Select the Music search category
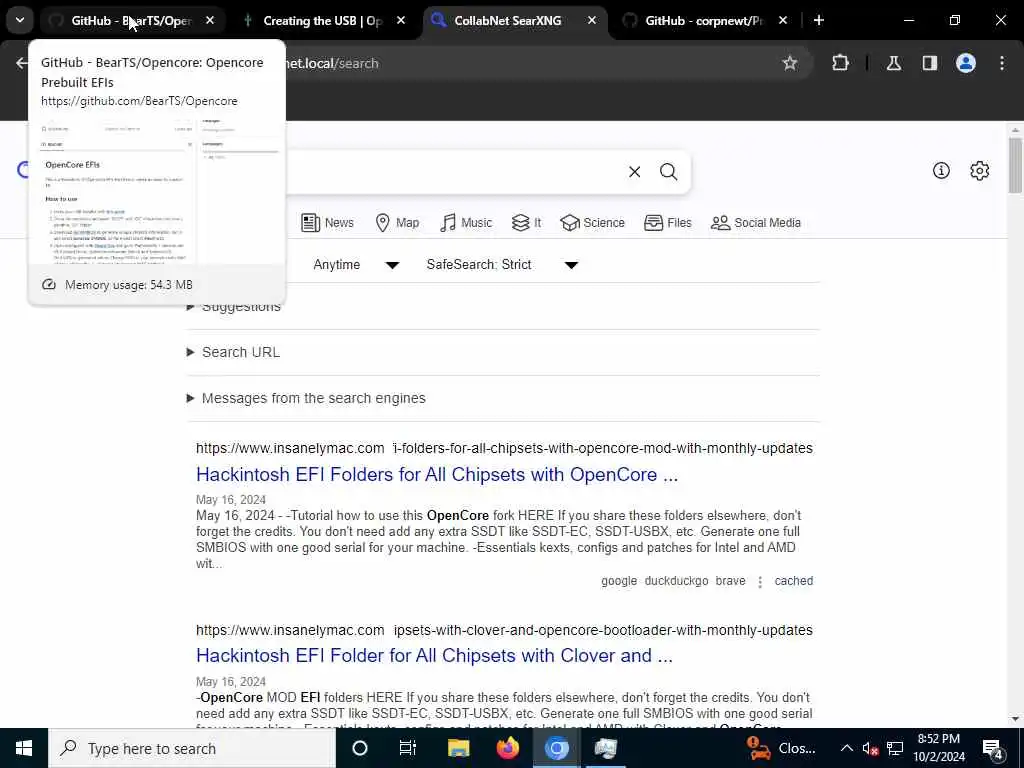Screen dimensions: 1024x768 pos(466,223)
